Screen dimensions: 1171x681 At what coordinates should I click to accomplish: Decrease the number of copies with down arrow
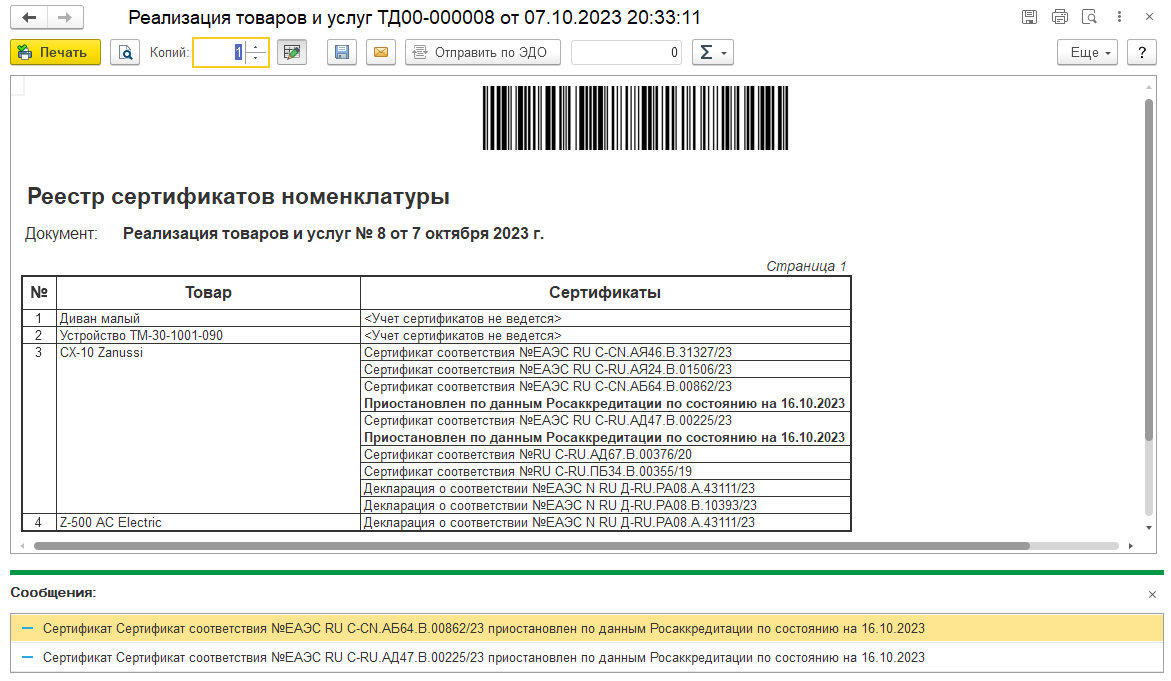tap(257, 59)
